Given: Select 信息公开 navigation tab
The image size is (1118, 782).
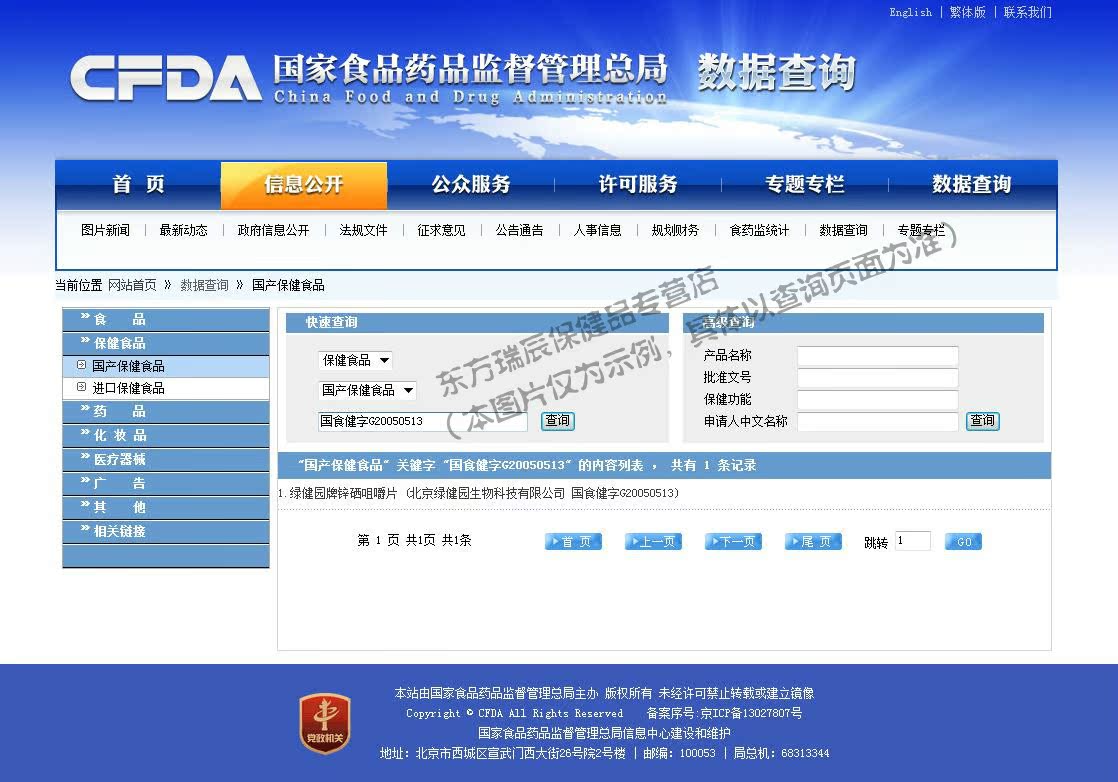Looking at the screenshot, I should 304,185.
